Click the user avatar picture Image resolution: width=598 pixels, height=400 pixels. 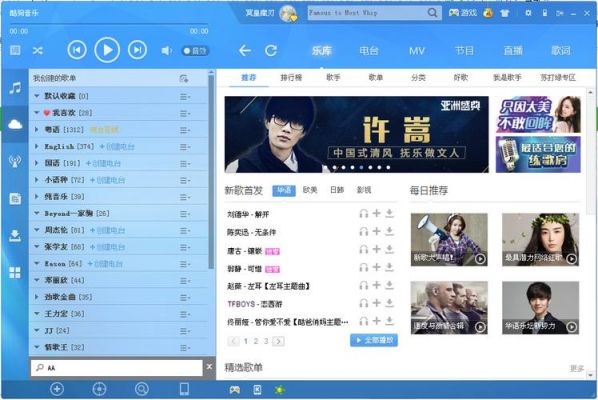point(288,13)
